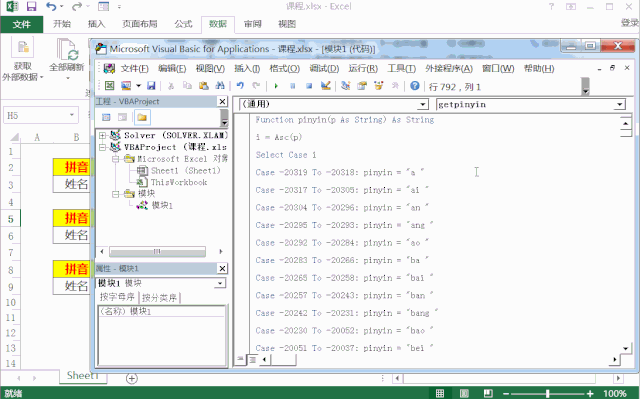This screenshot has width=640, height=399.
Task: Click the Cut scissors icon in VBA toolbar
Action: 171,86
